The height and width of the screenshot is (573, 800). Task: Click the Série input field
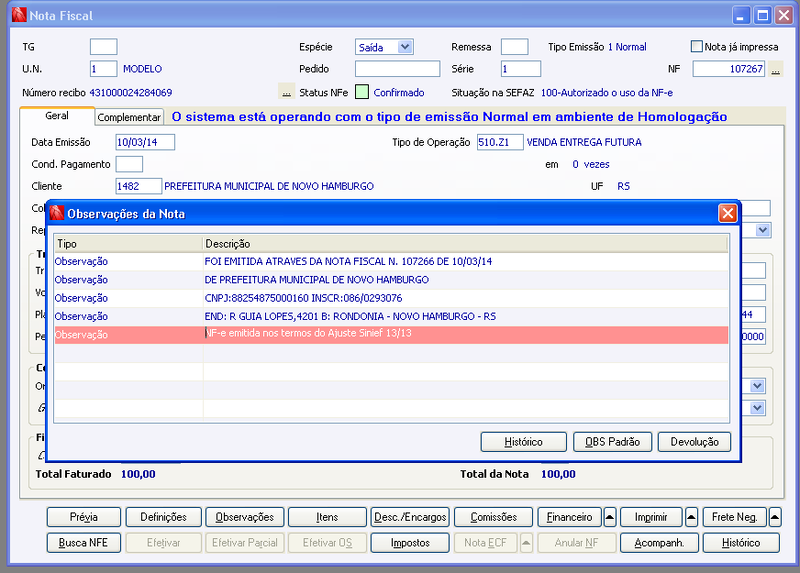pos(521,69)
